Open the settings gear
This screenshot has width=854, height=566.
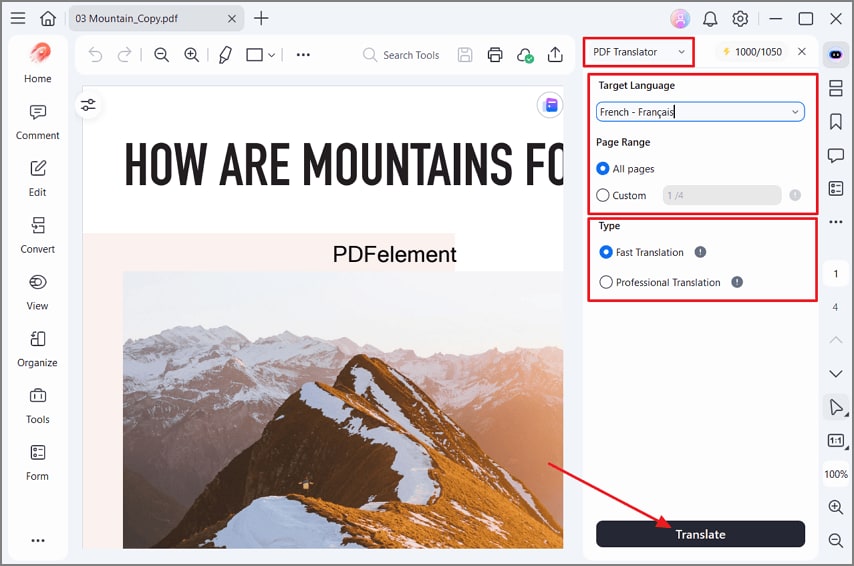point(740,19)
